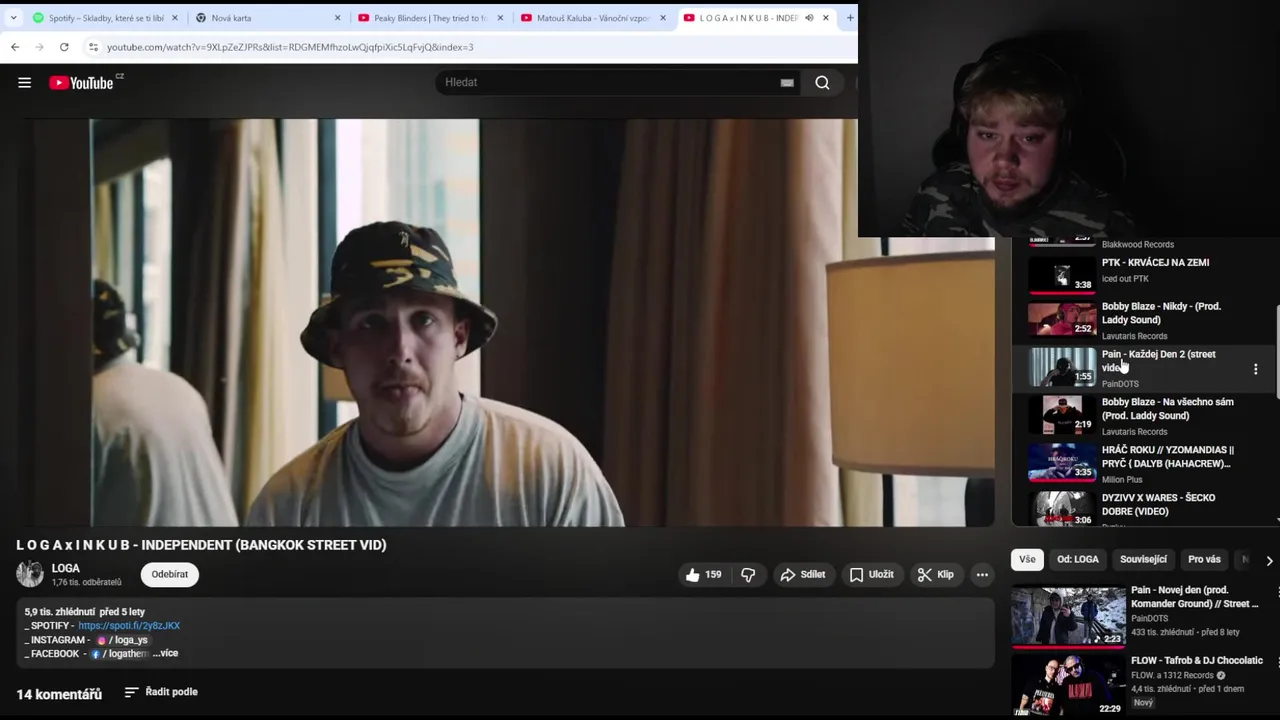Close the Peaky Blinders tab
1280x720 pixels.
[500, 18]
